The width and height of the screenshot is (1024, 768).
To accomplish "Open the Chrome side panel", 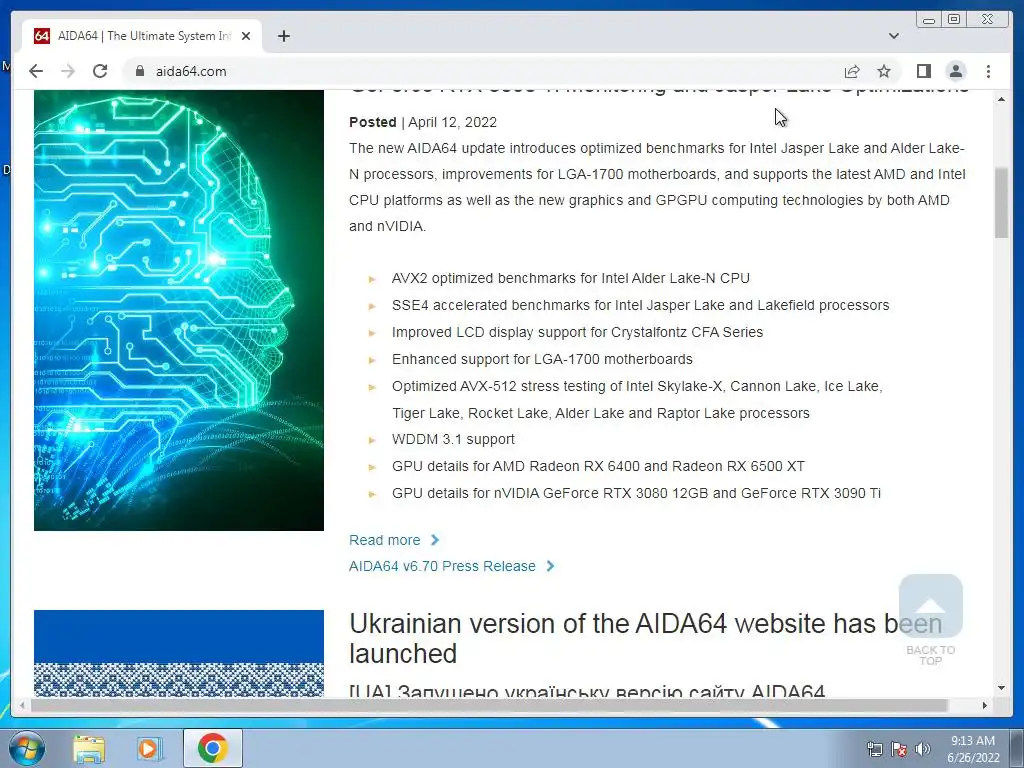I will point(923,71).
